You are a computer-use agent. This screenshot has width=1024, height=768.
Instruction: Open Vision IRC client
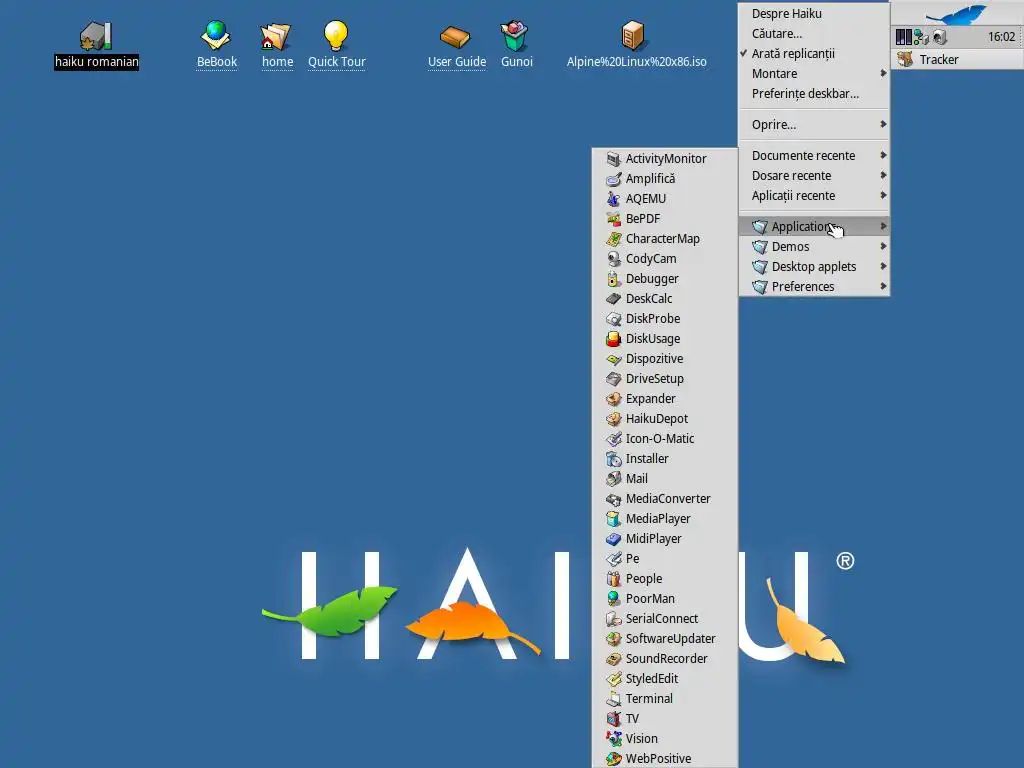(665, 739)
